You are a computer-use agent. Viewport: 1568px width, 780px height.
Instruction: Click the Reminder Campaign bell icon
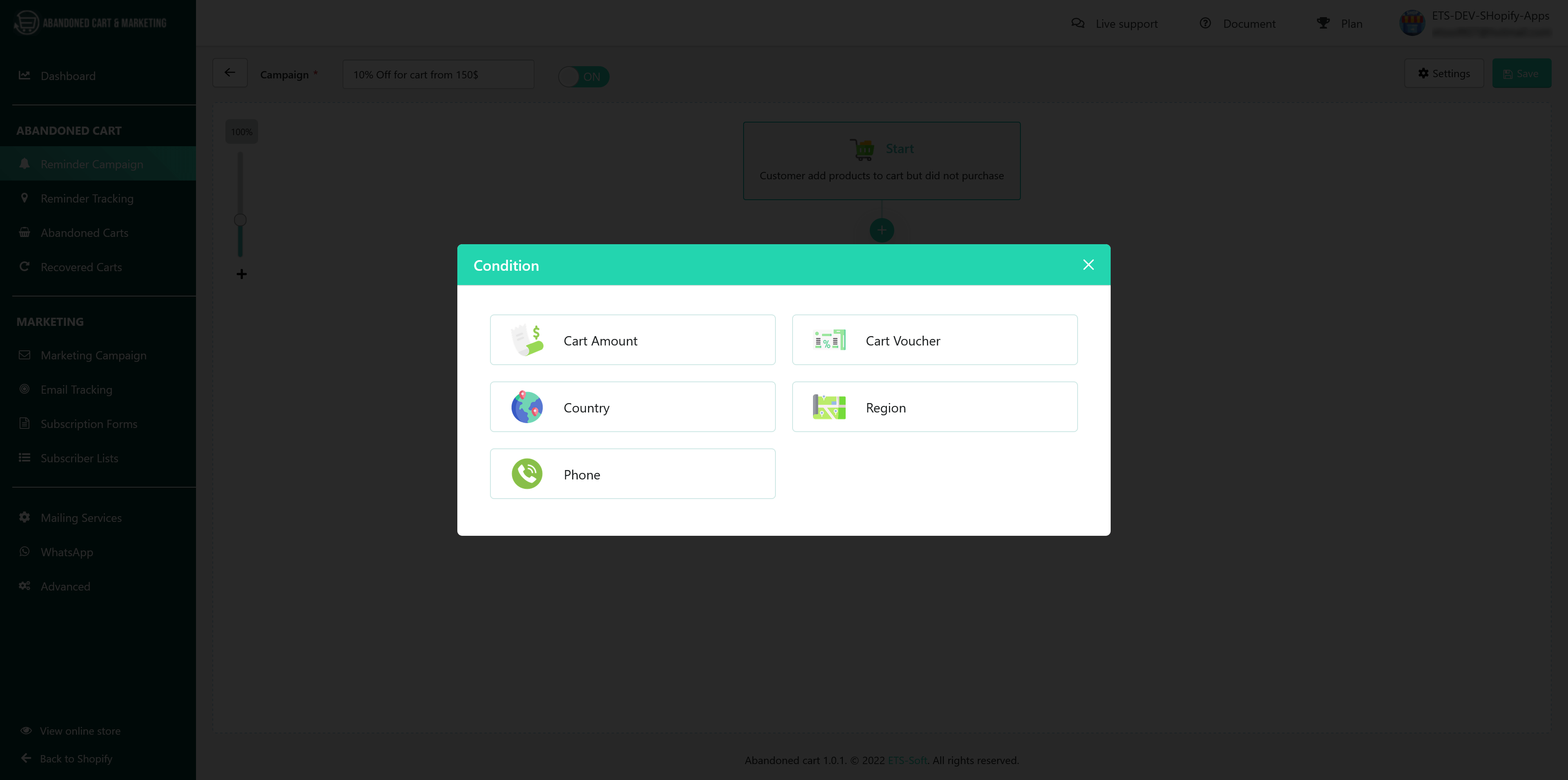(24, 164)
